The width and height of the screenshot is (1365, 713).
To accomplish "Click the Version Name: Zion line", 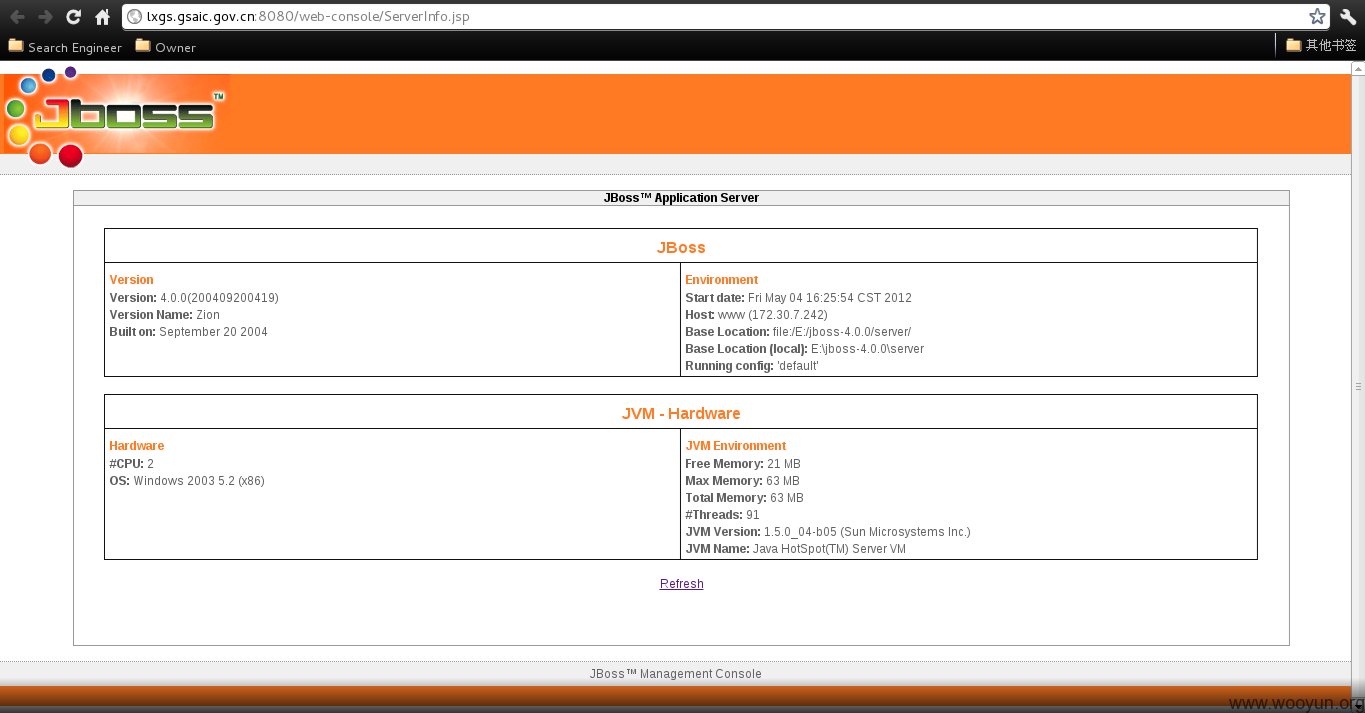I will point(164,315).
